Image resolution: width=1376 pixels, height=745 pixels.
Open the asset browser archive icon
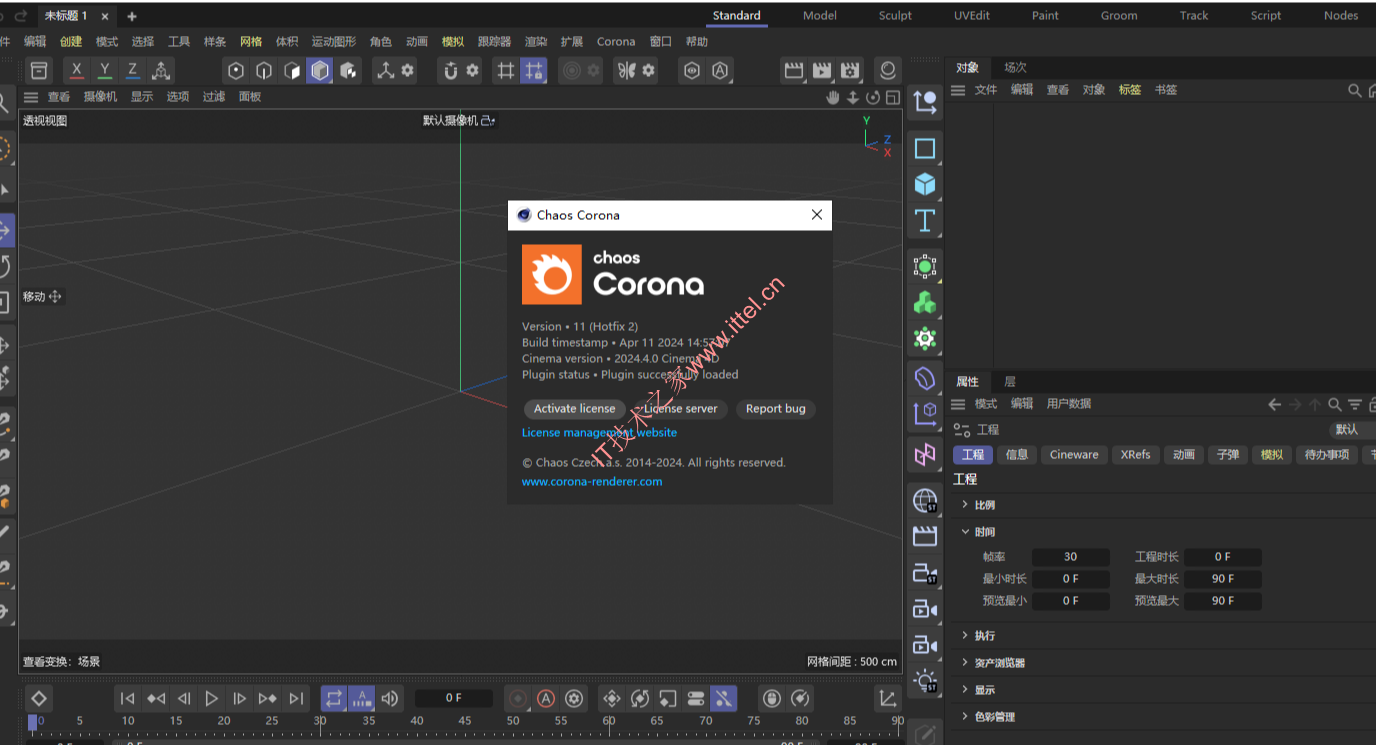39,70
